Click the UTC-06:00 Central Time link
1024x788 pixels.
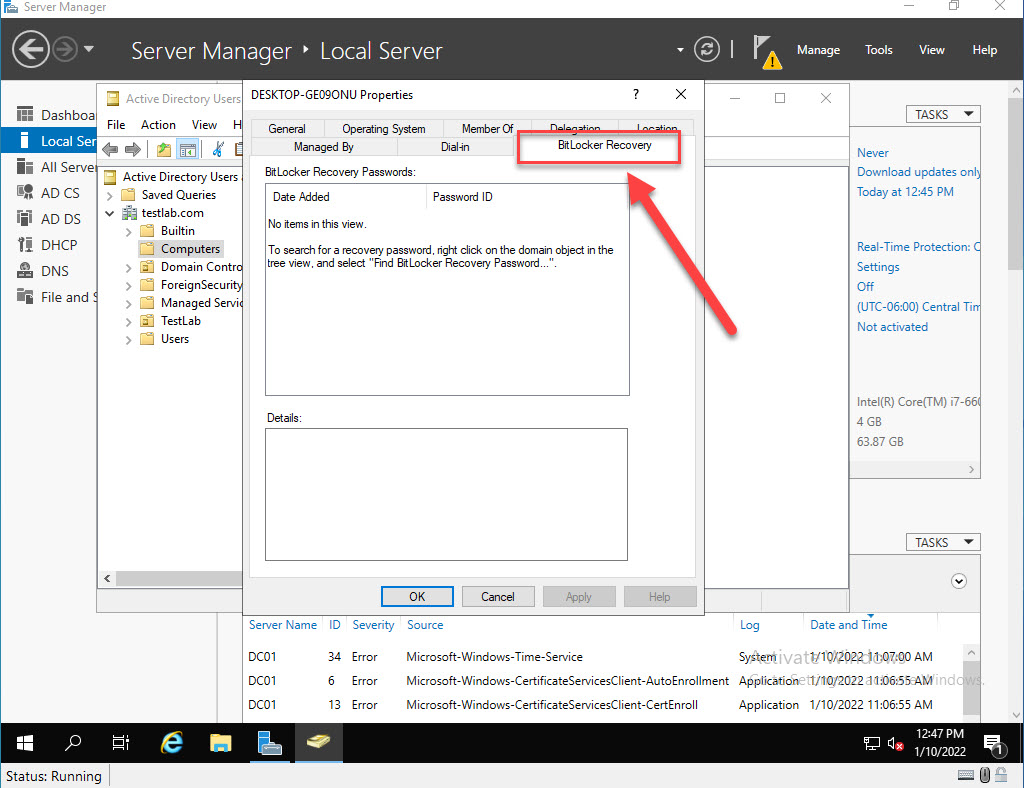click(x=918, y=307)
